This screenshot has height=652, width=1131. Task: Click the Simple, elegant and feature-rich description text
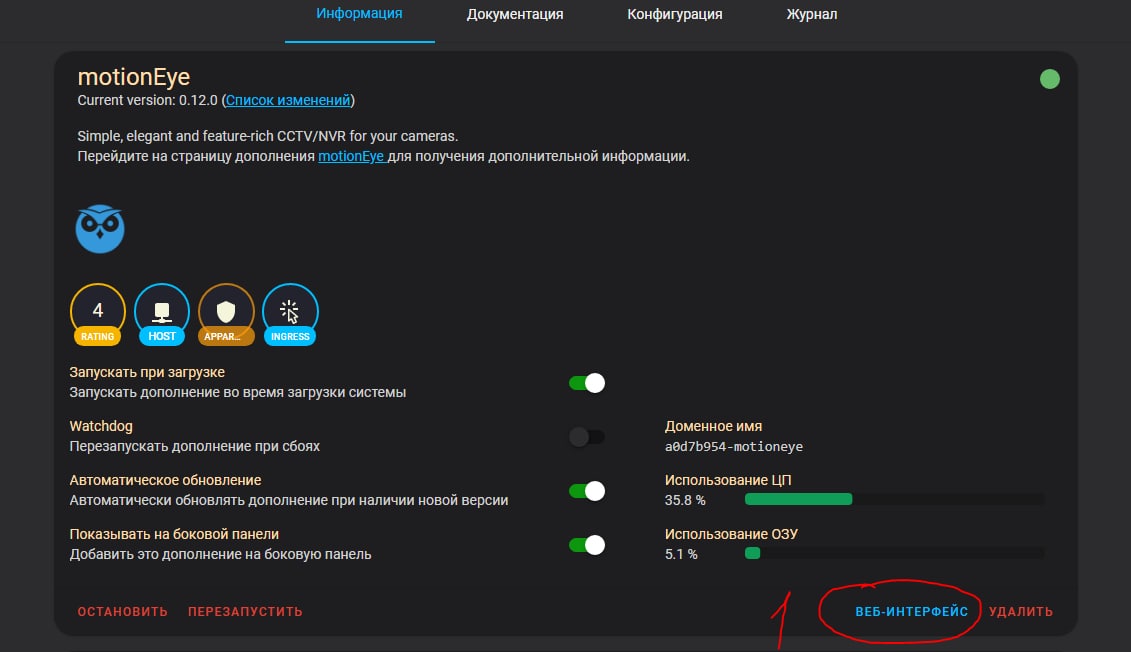(268, 136)
